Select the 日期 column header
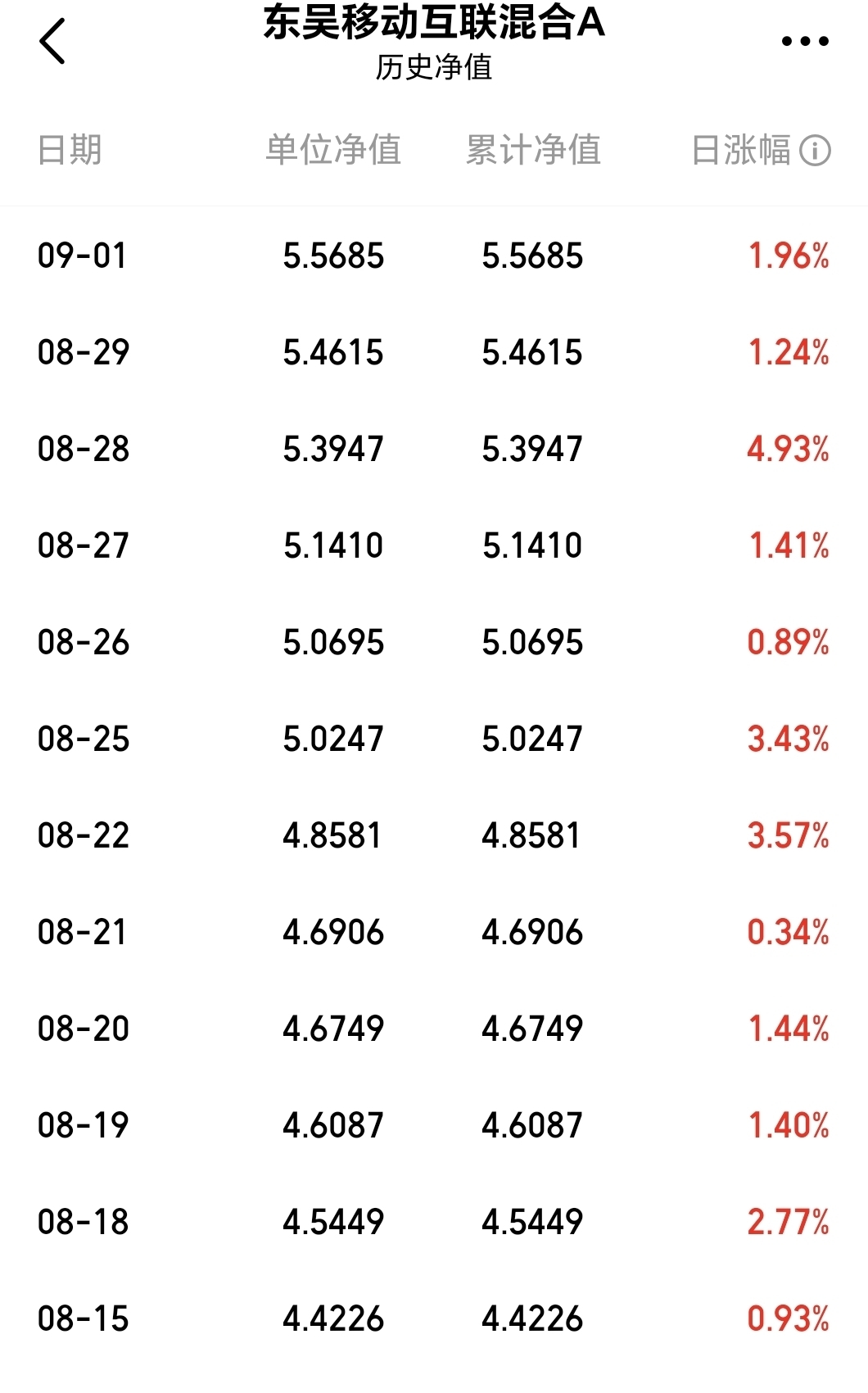This screenshot has height=1393, width=868. pyautogui.click(x=70, y=151)
